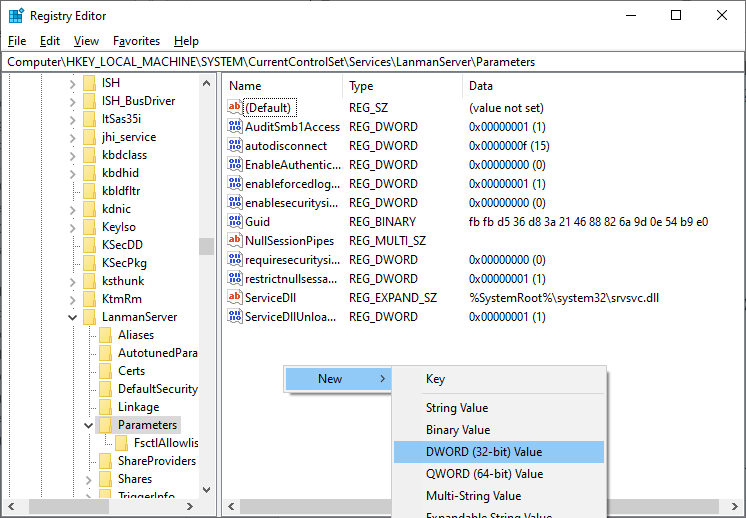Click the (Default) string value icon
The width and height of the screenshot is (746, 518).
pyautogui.click(x=235, y=108)
